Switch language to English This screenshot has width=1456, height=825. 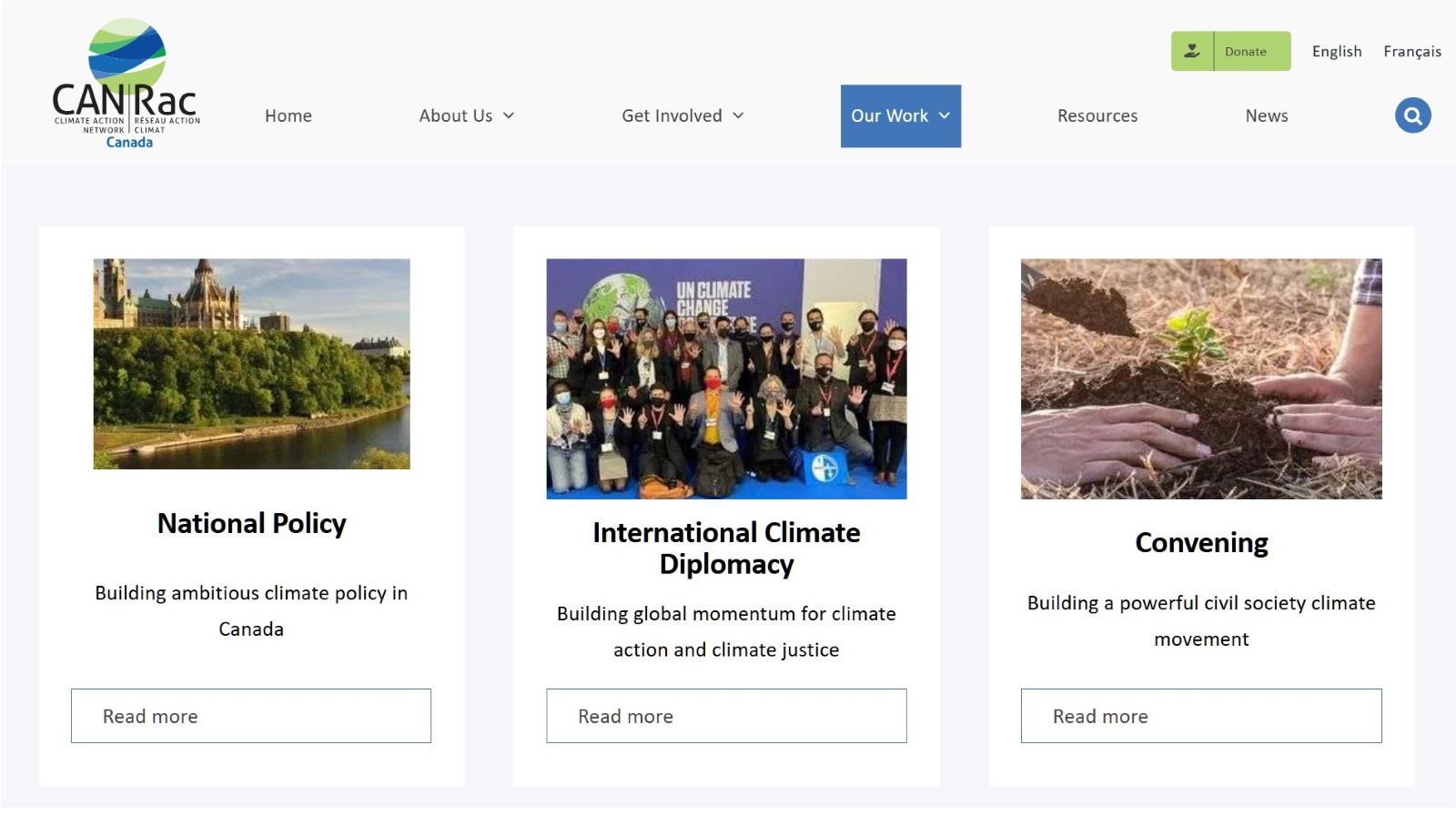(1336, 52)
